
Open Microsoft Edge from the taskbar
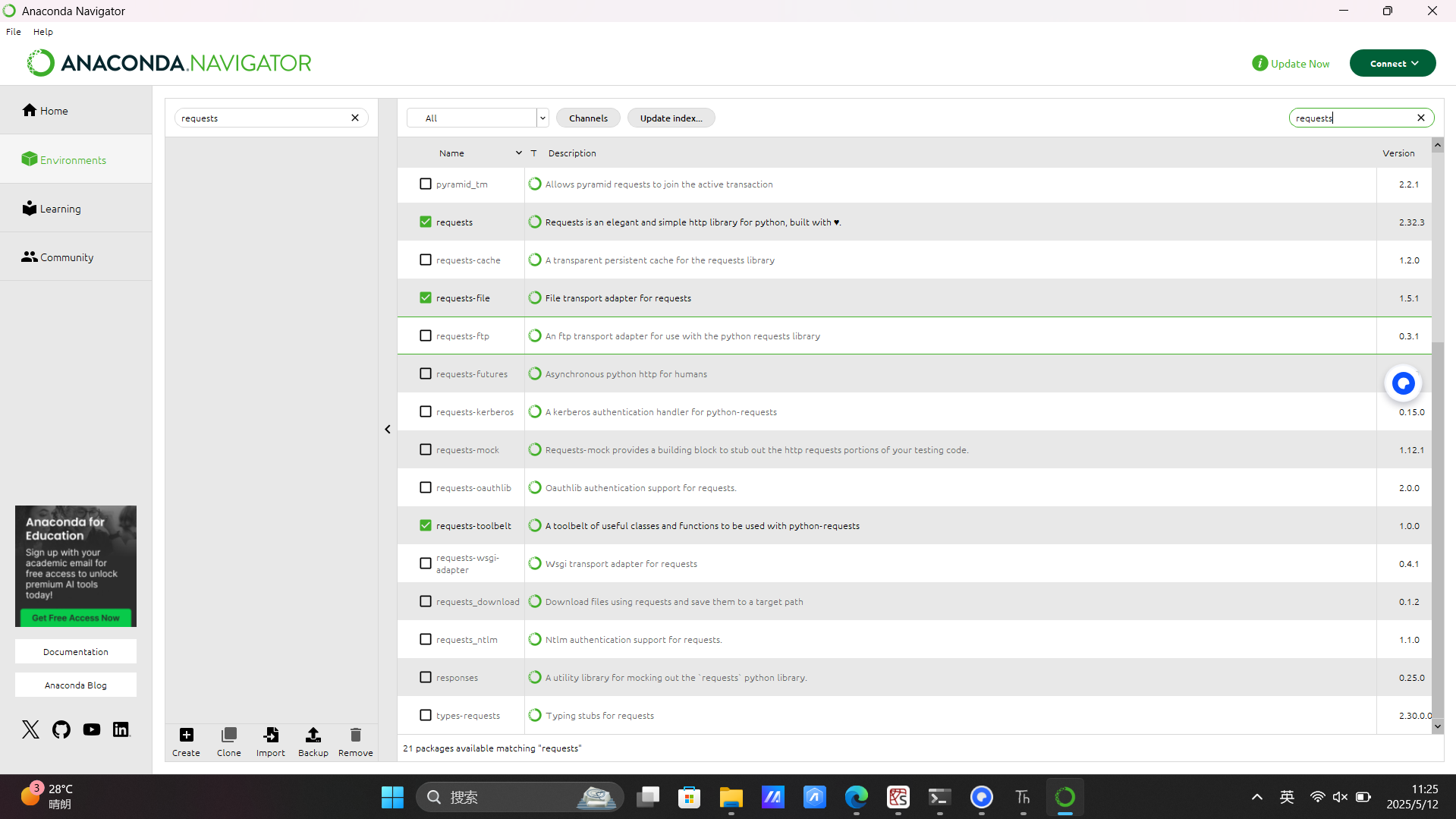click(x=857, y=797)
